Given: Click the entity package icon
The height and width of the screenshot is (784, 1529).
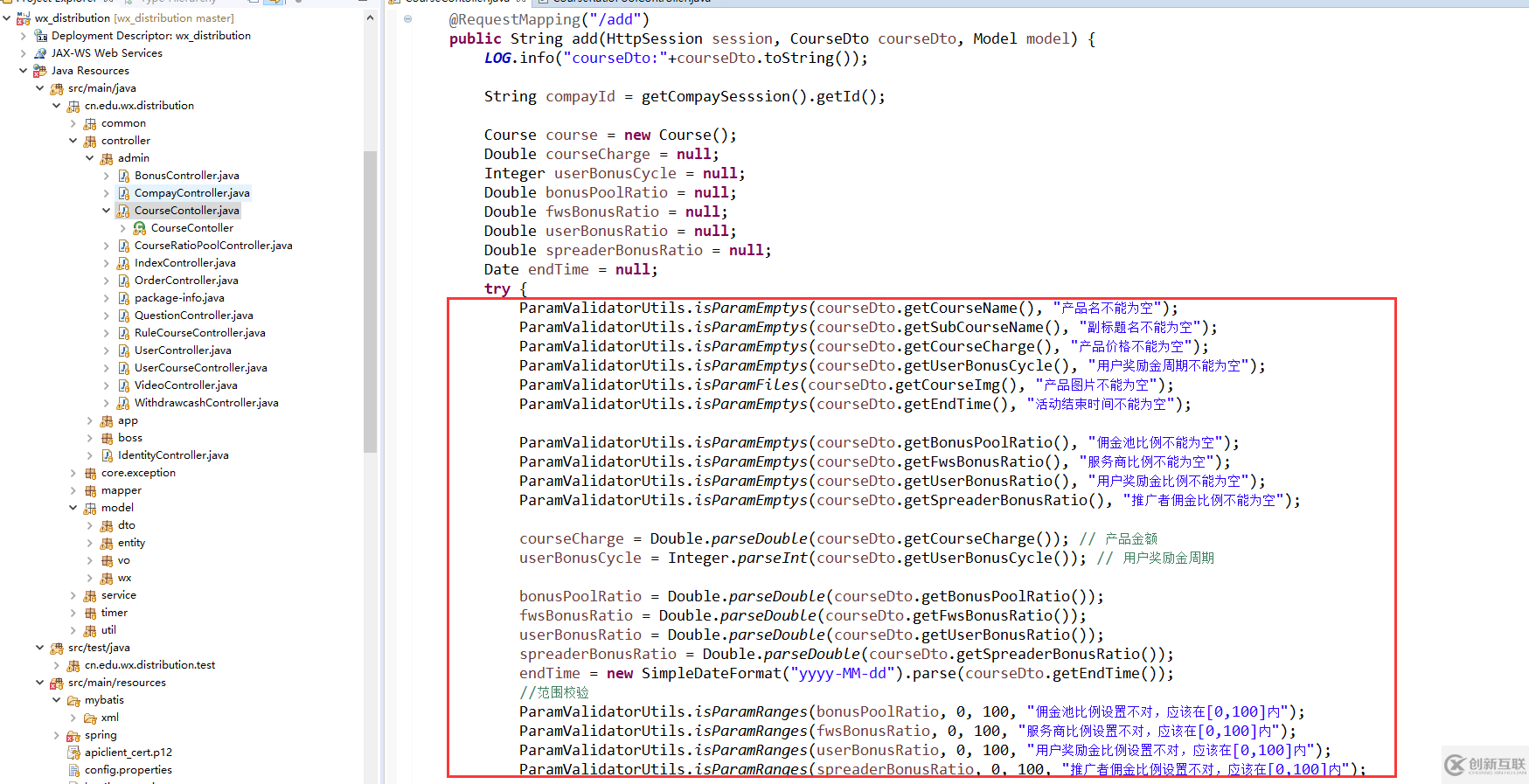Looking at the screenshot, I should tap(107, 543).
